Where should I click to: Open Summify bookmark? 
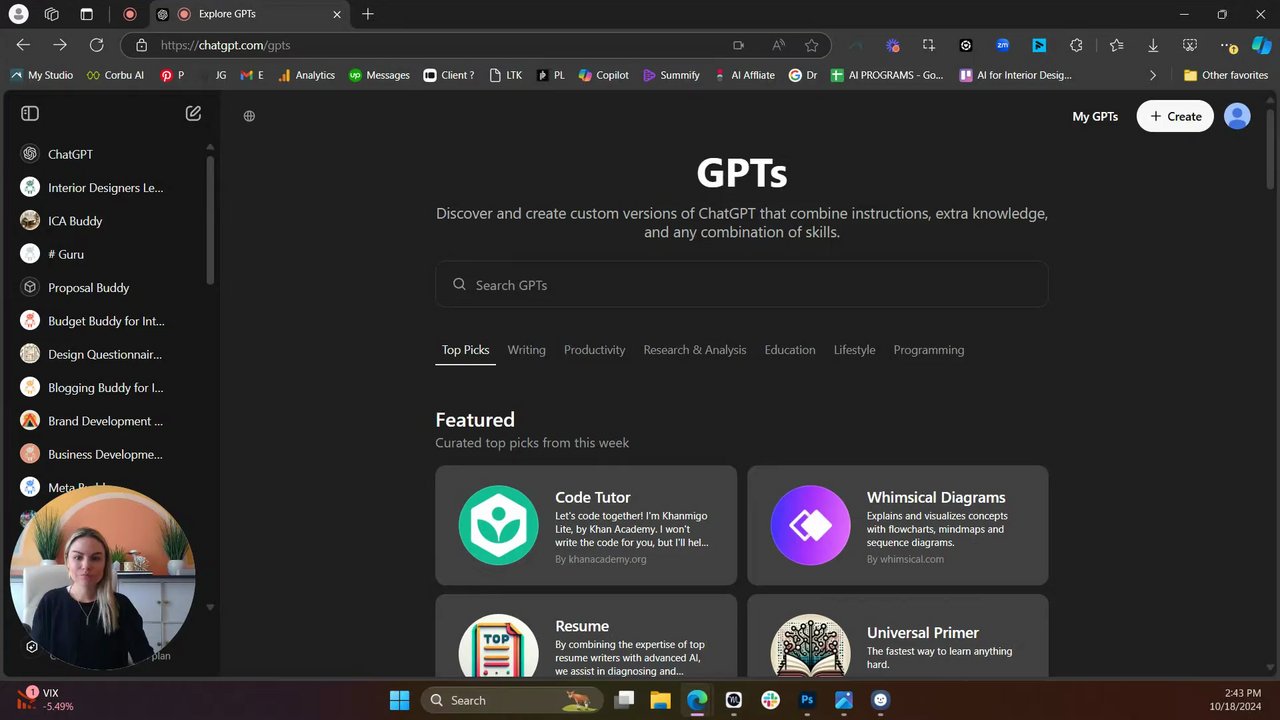pyautogui.click(x=670, y=75)
